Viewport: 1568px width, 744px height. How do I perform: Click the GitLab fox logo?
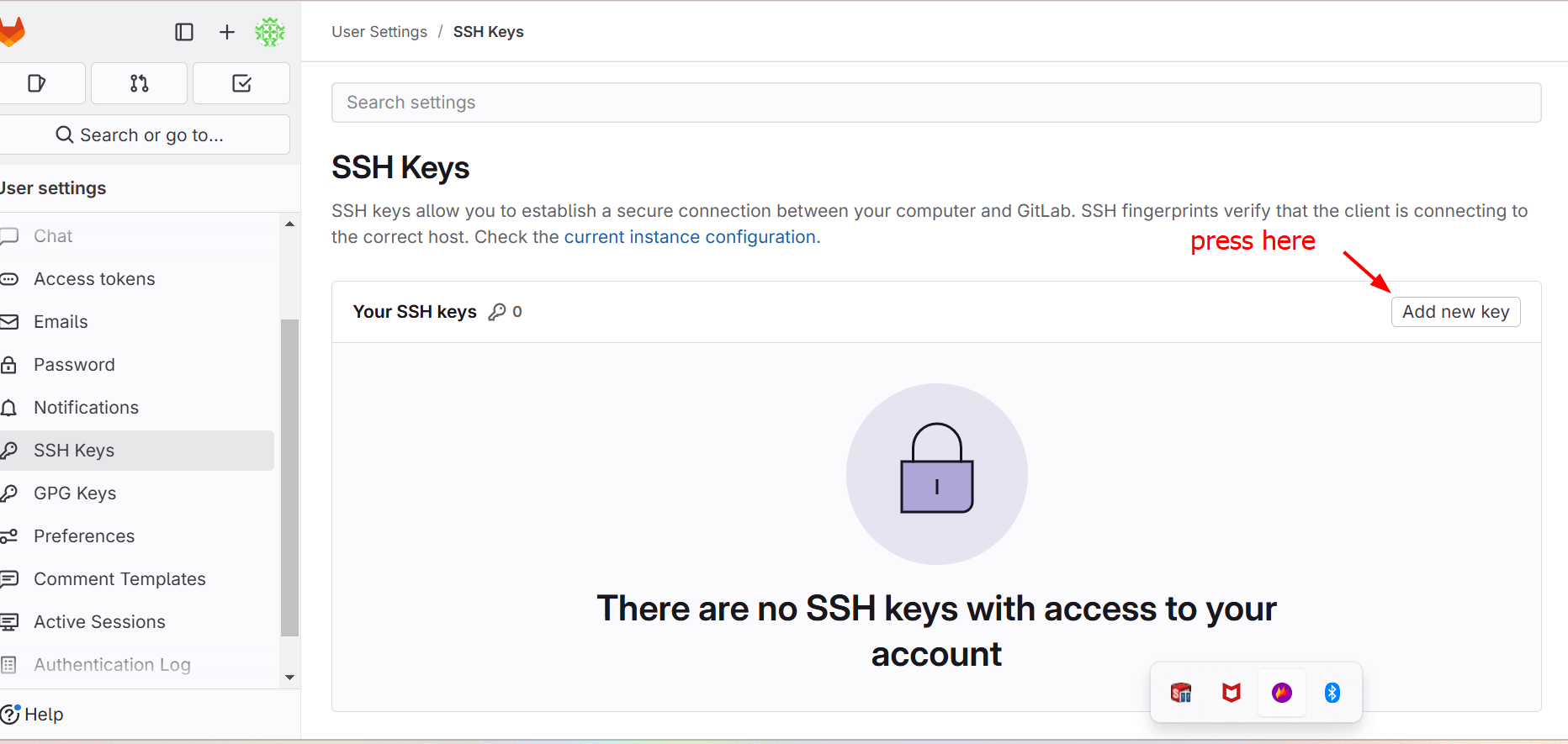(12, 32)
